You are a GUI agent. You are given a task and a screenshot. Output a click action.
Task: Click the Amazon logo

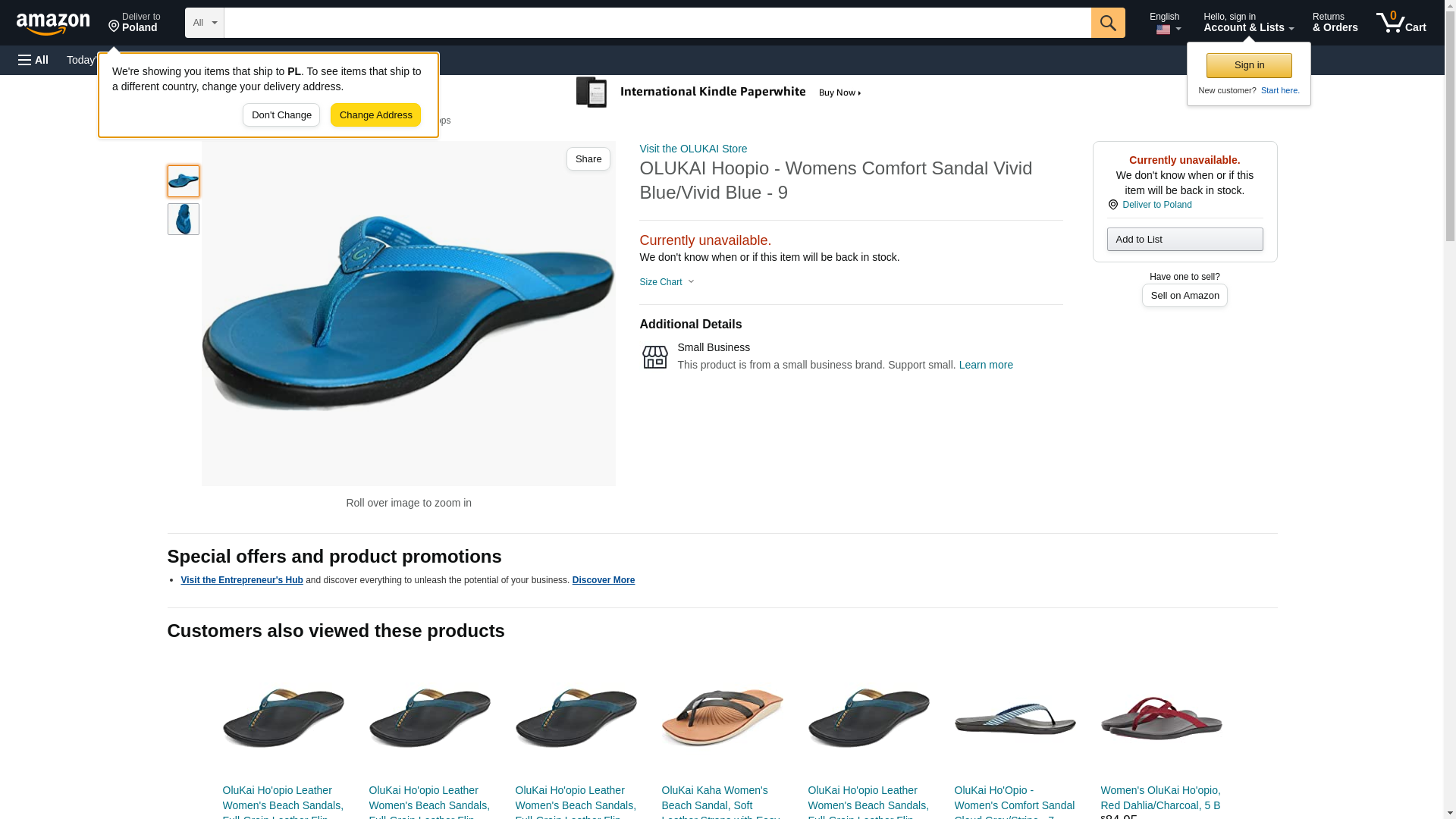tap(53, 24)
